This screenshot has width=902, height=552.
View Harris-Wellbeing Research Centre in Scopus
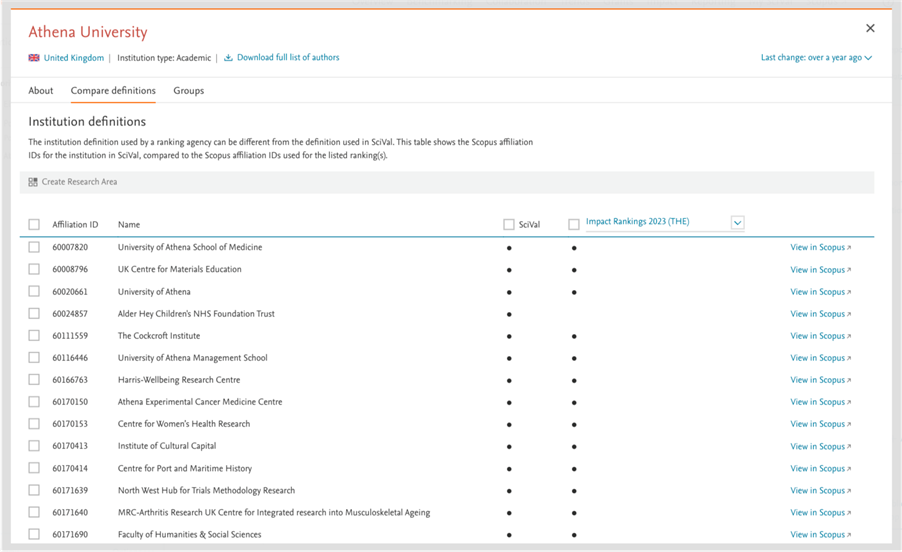[x=820, y=380]
